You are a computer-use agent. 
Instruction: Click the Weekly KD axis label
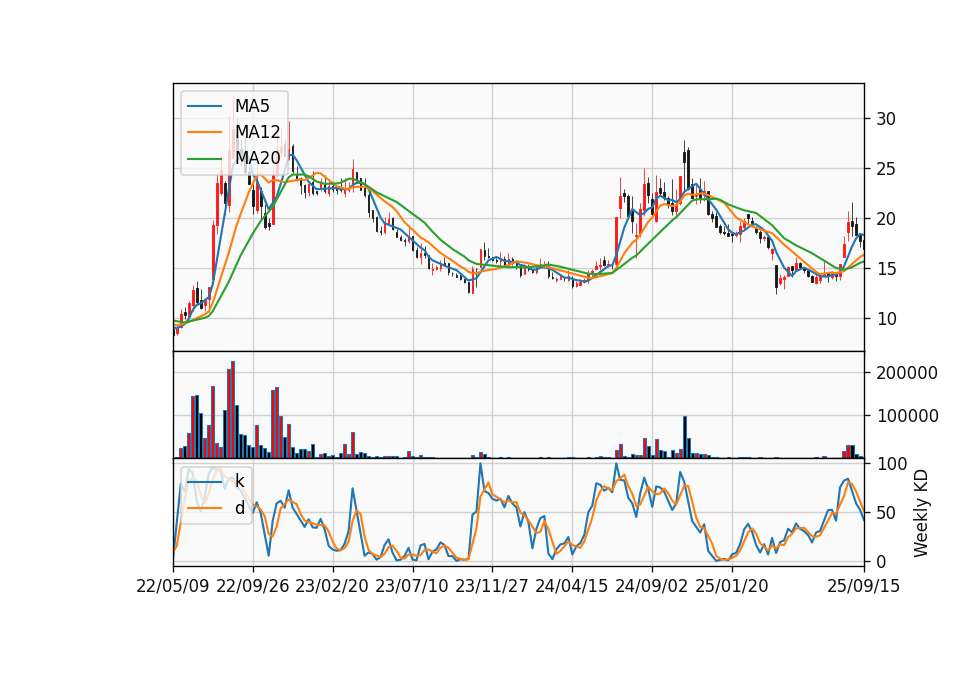921,513
